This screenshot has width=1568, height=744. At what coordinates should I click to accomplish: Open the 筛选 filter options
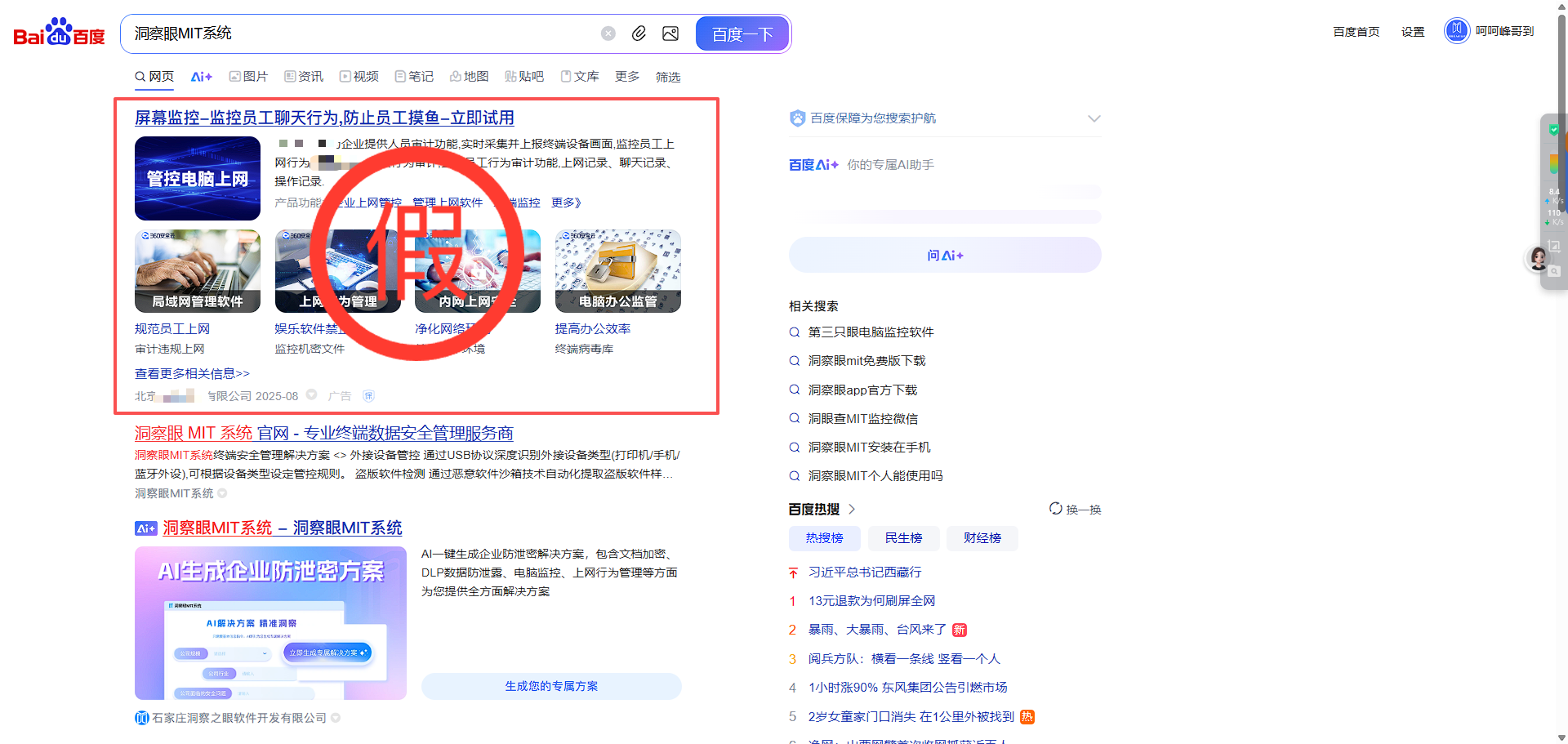tap(668, 77)
